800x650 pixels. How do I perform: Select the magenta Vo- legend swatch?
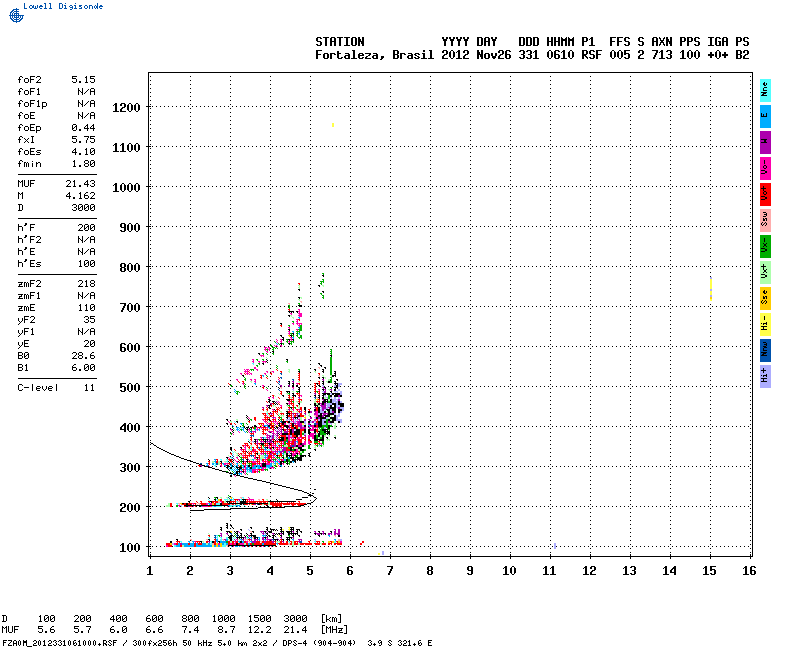point(765,168)
